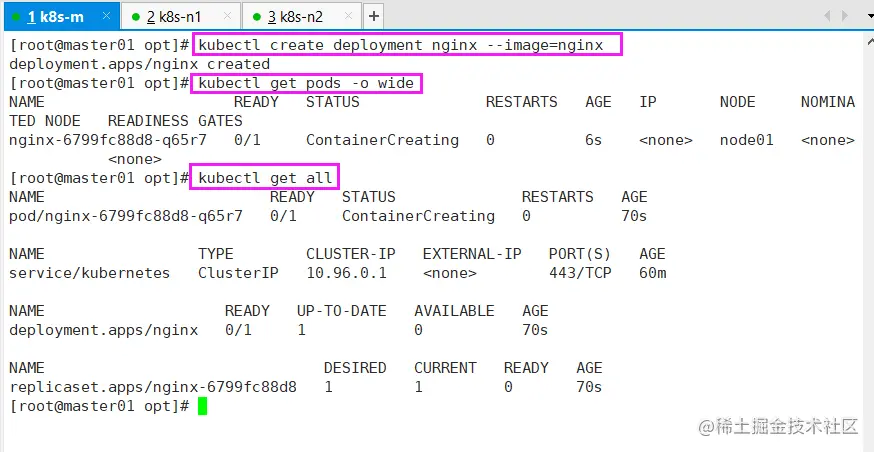
Task: Click the 'NODE' column header
Action: (x=737, y=102)
